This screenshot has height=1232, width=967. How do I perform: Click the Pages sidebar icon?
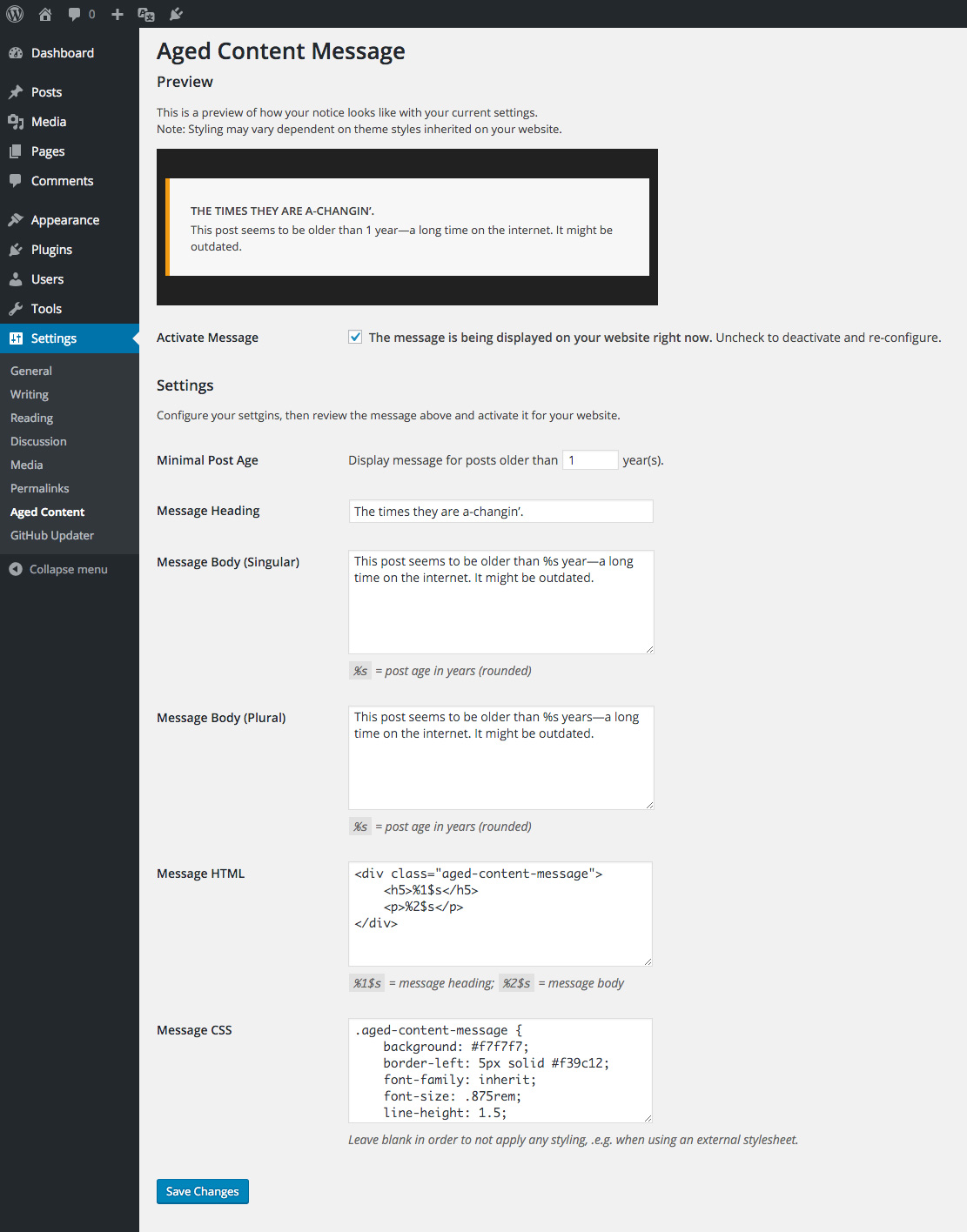click(16, 151)
